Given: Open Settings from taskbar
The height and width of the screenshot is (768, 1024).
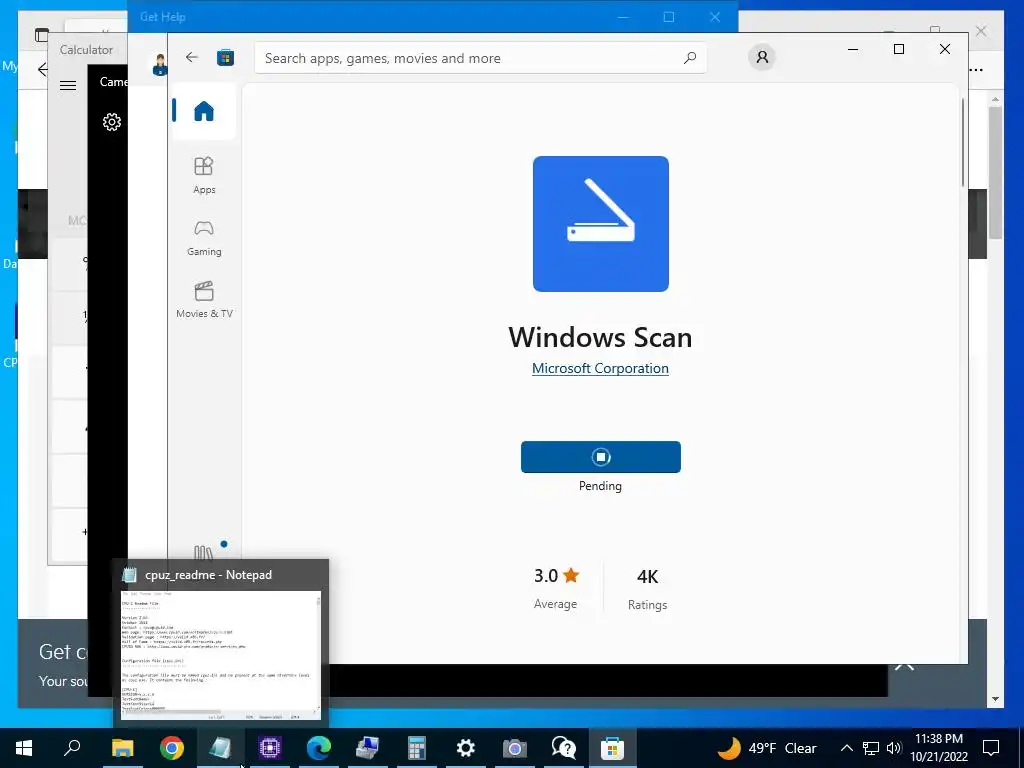Looking at the screenshot, I should pyautogui.click(x=466, y=748).
